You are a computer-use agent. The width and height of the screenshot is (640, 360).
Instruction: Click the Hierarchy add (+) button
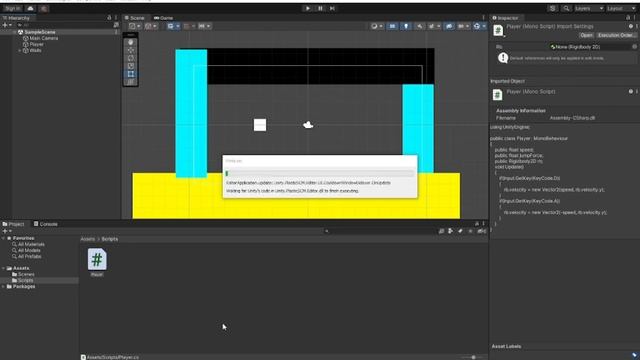click(7, 25)
